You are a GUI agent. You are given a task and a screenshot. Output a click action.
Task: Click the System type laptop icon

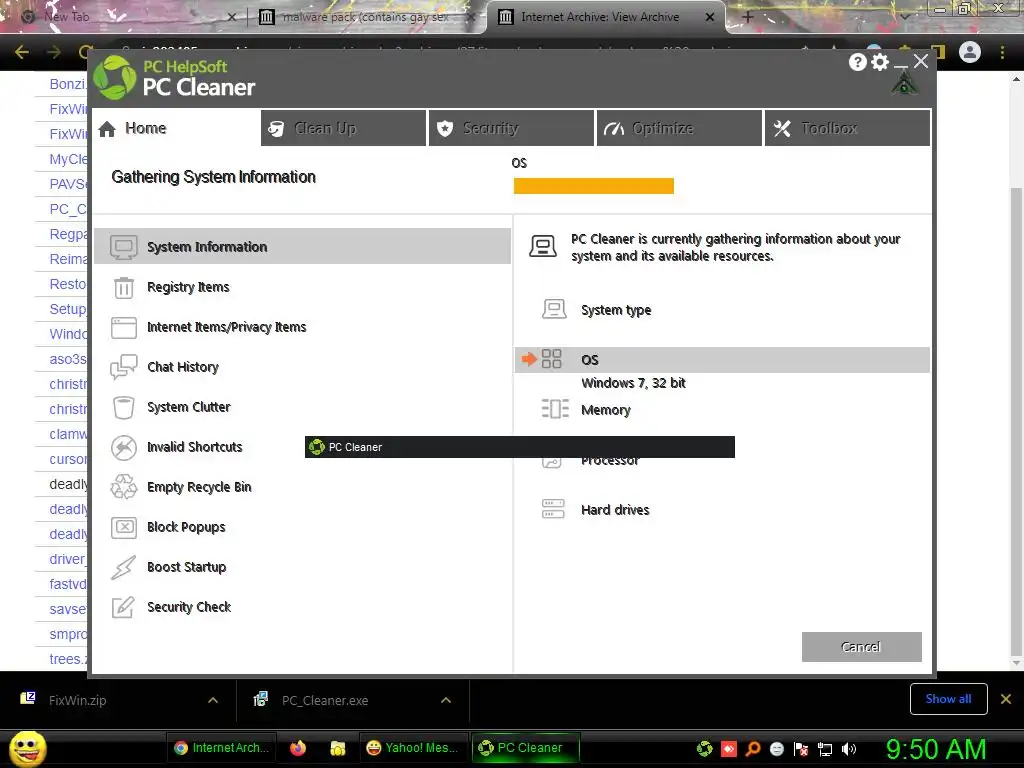(x=554, y=309)
